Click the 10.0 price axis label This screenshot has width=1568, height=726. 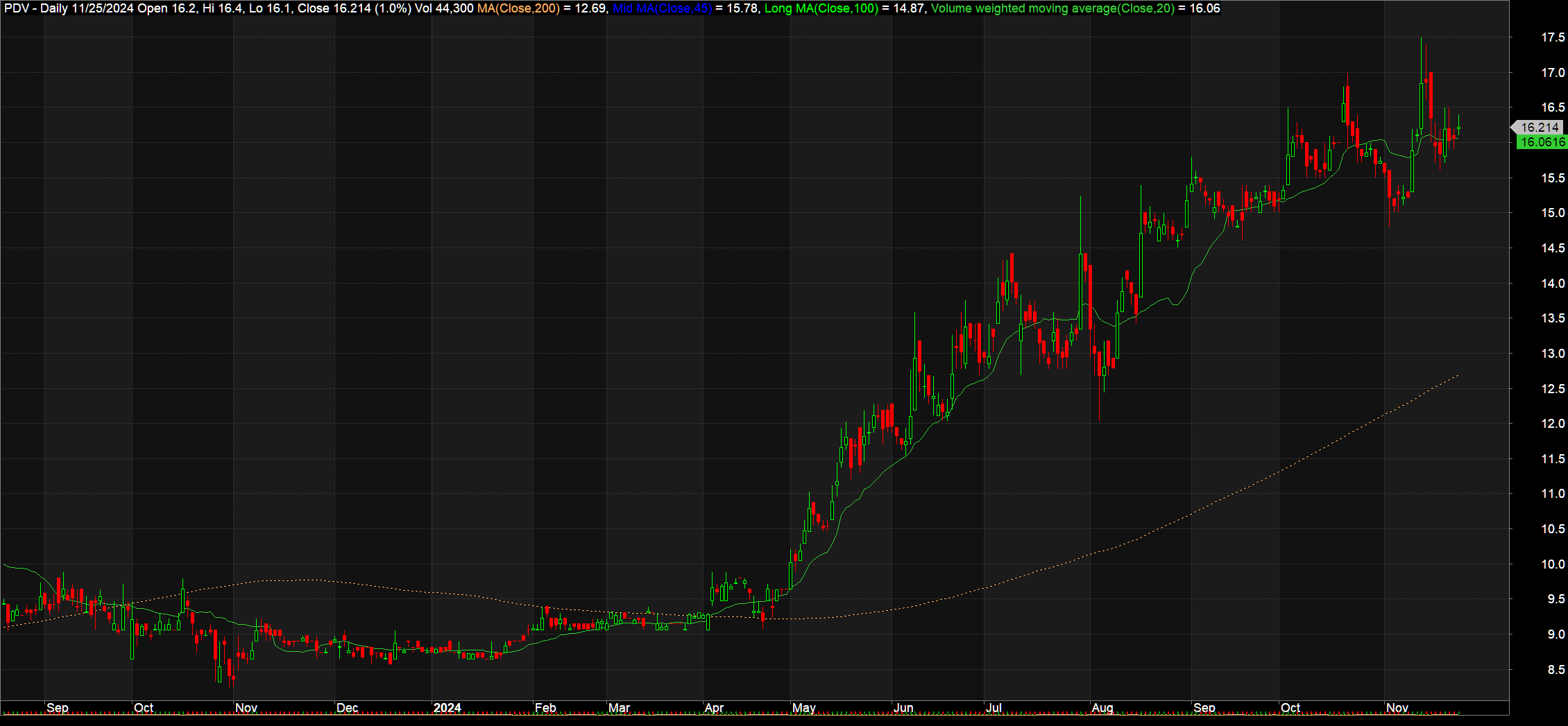point(1553,564)
